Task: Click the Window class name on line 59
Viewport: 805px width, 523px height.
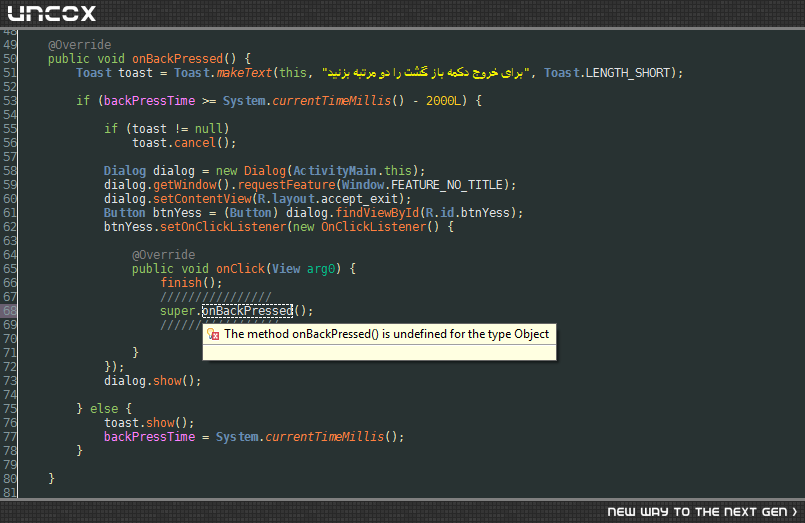Action: [x=363, y=185]
